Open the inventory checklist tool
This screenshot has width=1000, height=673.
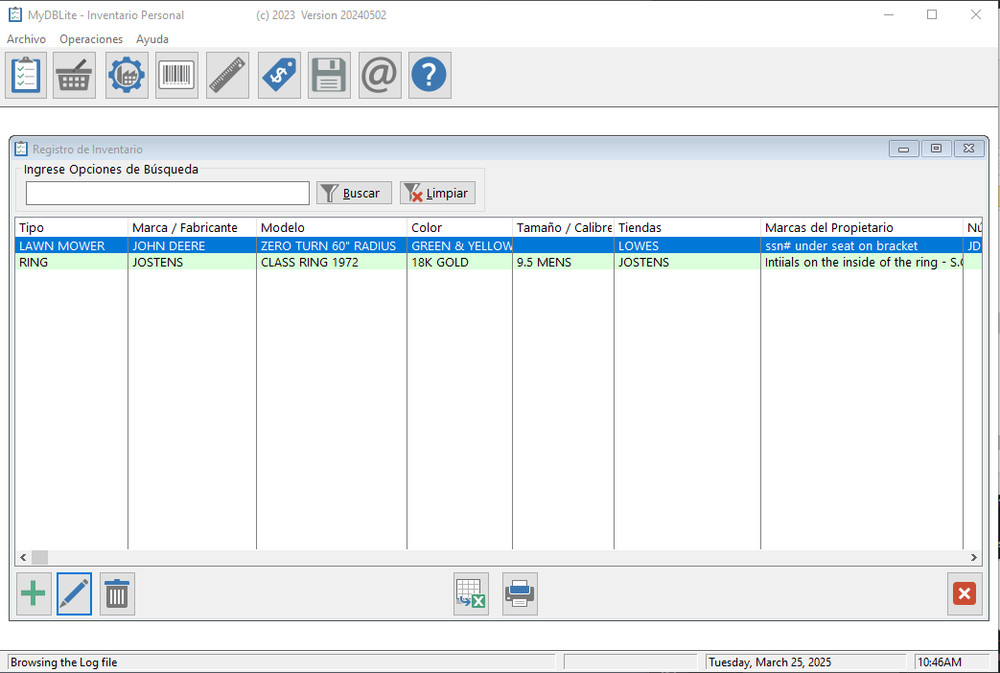coord(25,75)
